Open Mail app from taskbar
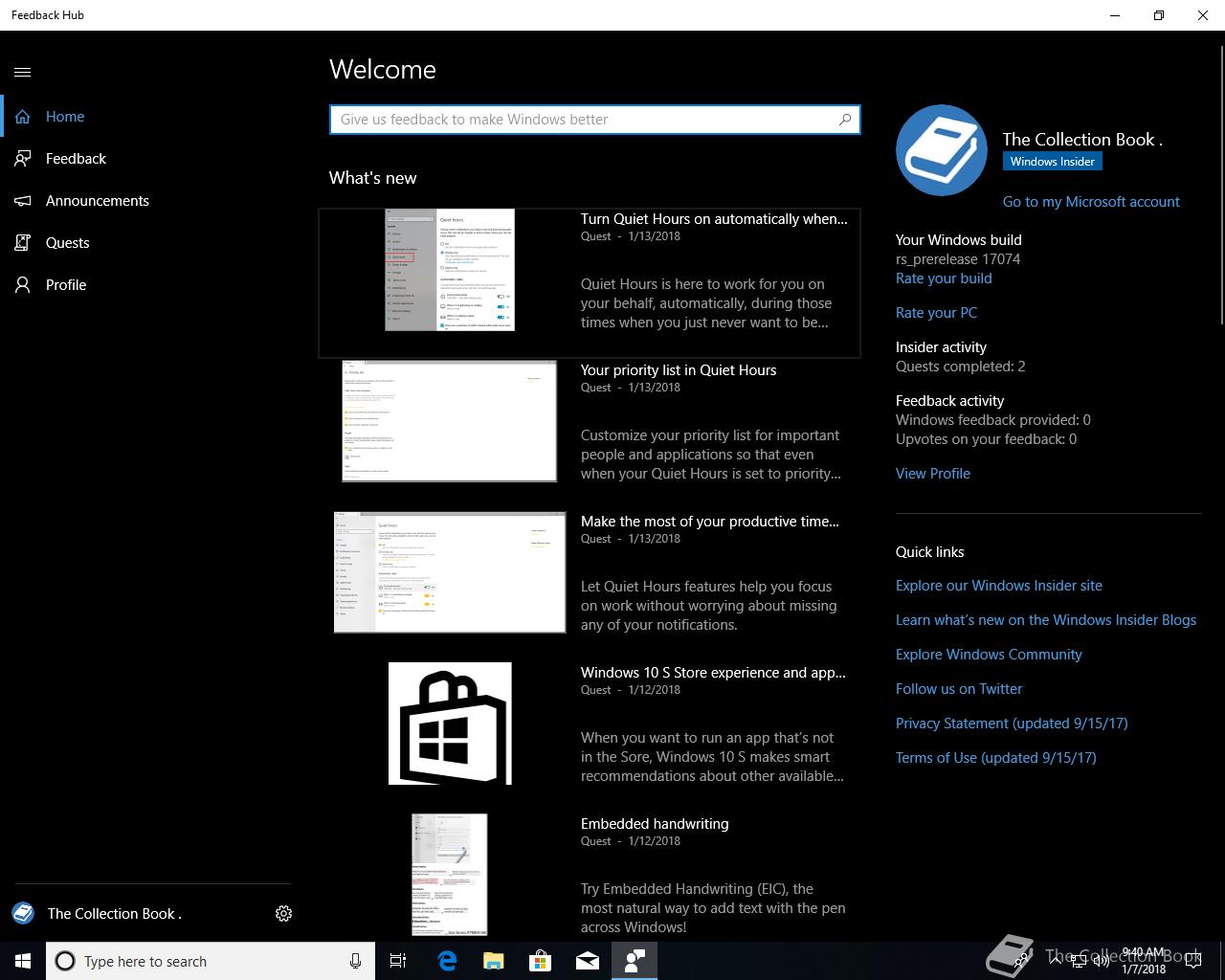 (588, 961)
